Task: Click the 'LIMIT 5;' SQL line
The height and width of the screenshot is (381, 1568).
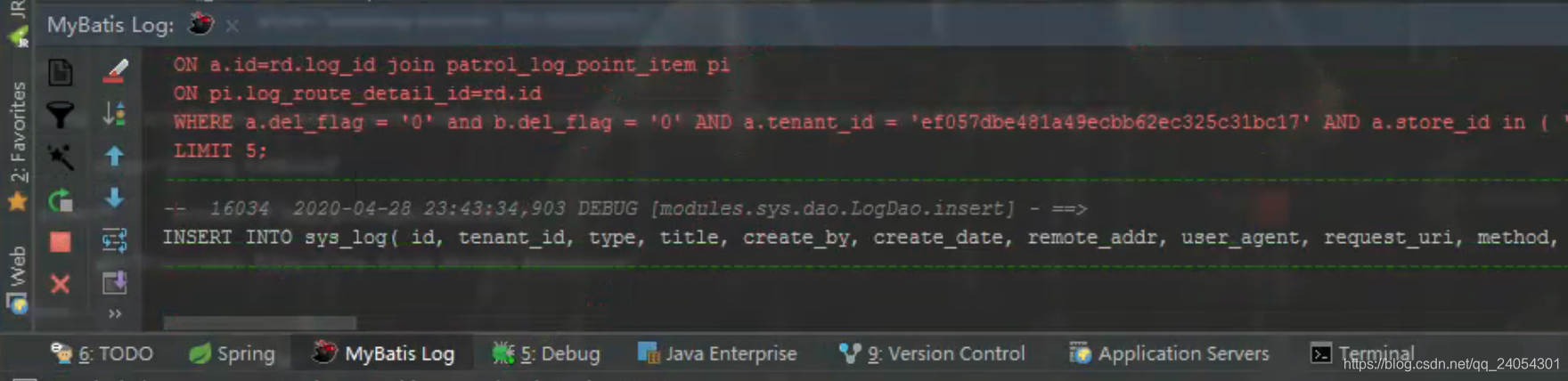Action: tap(220, 150)
